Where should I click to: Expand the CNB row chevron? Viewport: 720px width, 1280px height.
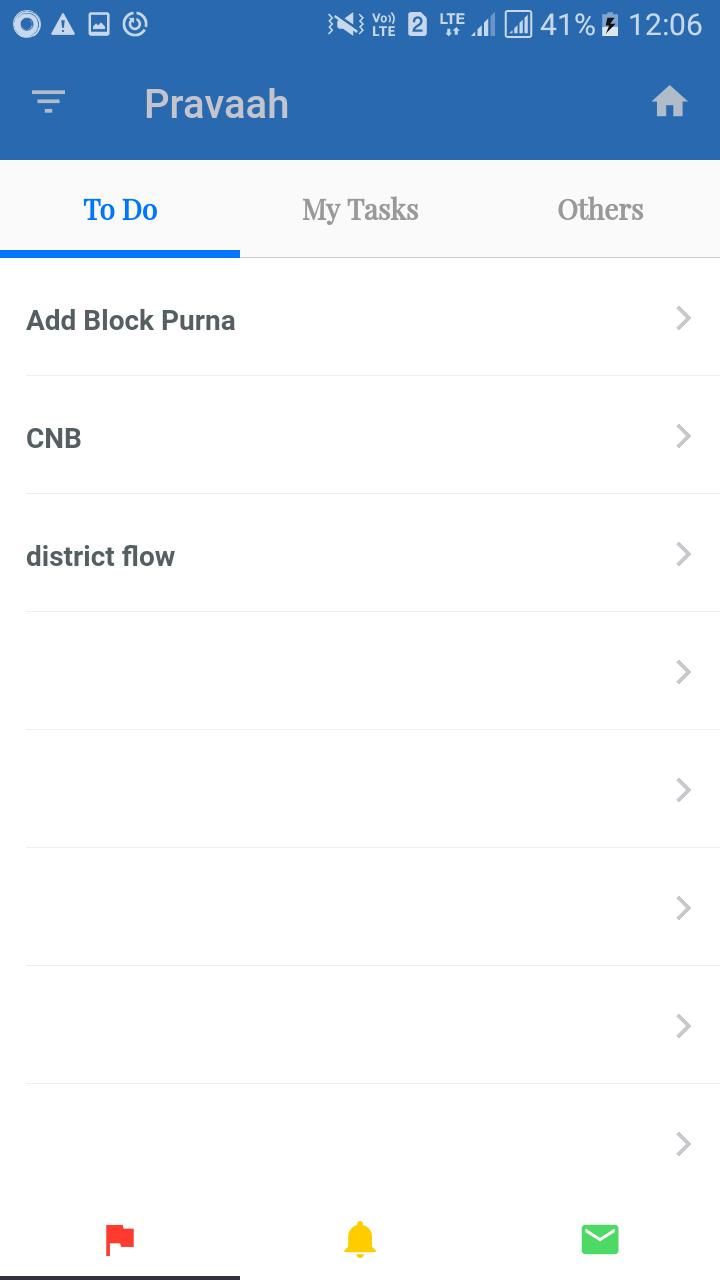[x=684, y=436]
